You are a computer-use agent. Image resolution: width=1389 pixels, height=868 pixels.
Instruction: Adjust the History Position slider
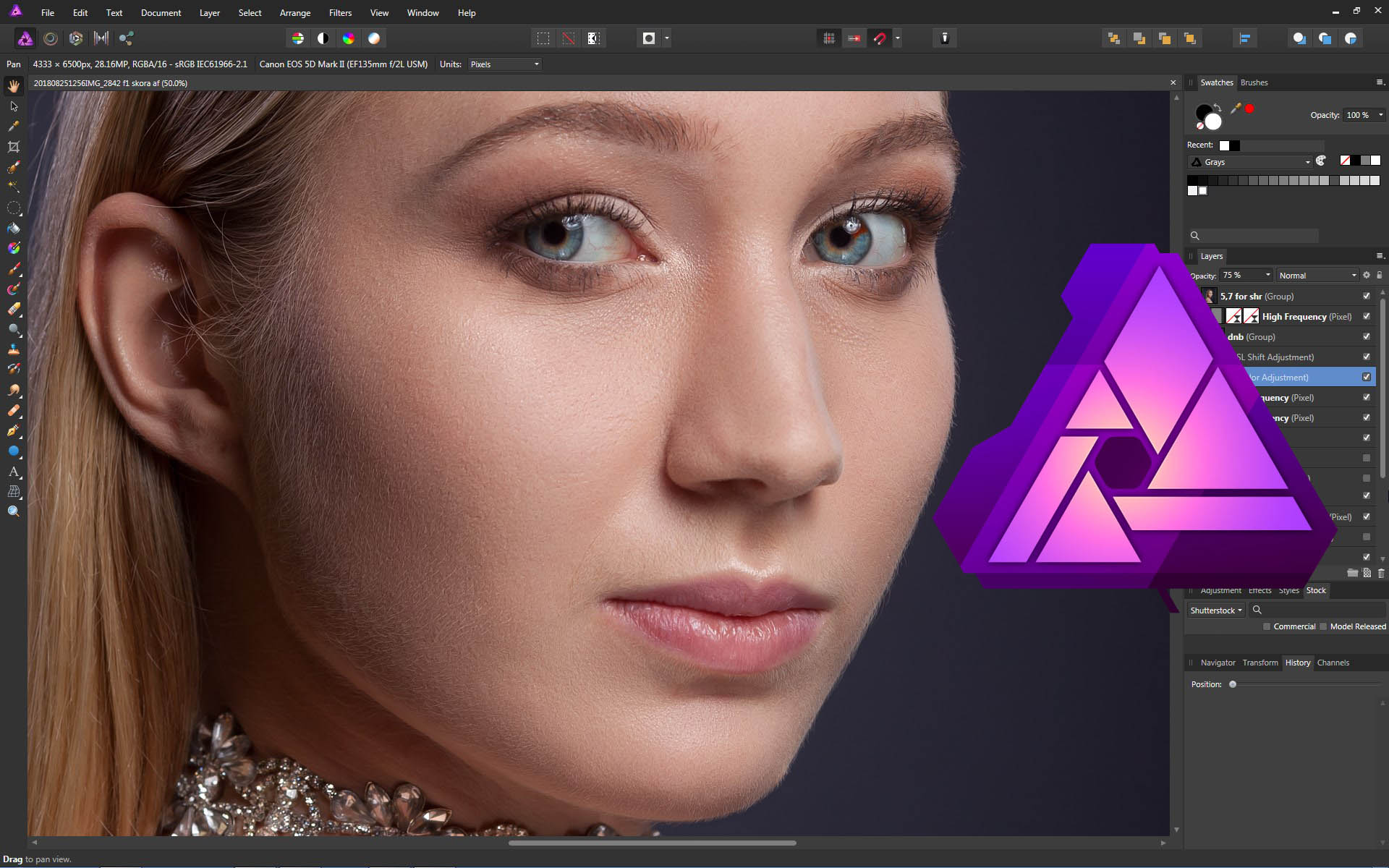pyautogui.click(x=1233, y=684)
